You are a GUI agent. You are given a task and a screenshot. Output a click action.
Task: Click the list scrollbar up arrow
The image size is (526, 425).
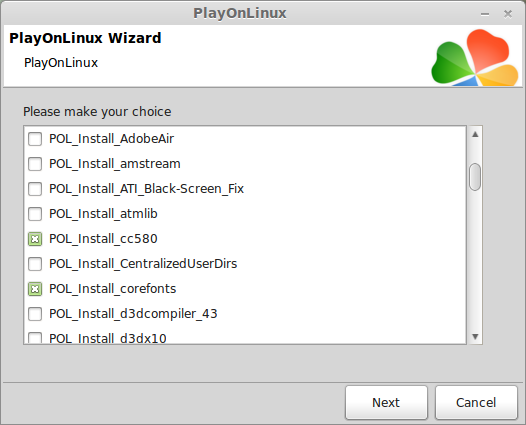[x=475, y=135]
